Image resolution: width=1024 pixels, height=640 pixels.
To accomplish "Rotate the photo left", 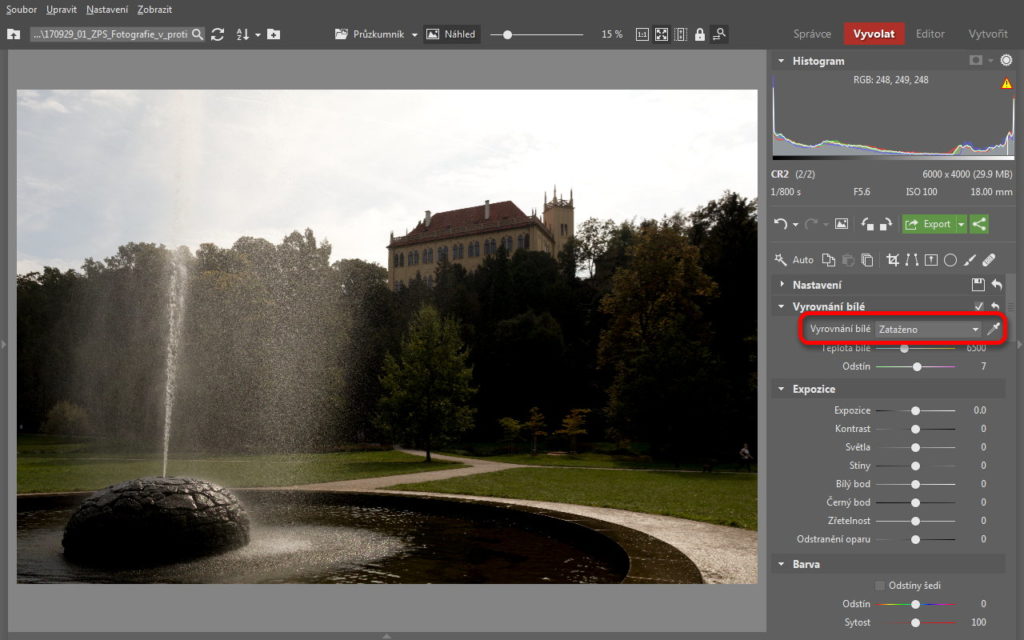I will pyautogui.click(x=867, y=224).
